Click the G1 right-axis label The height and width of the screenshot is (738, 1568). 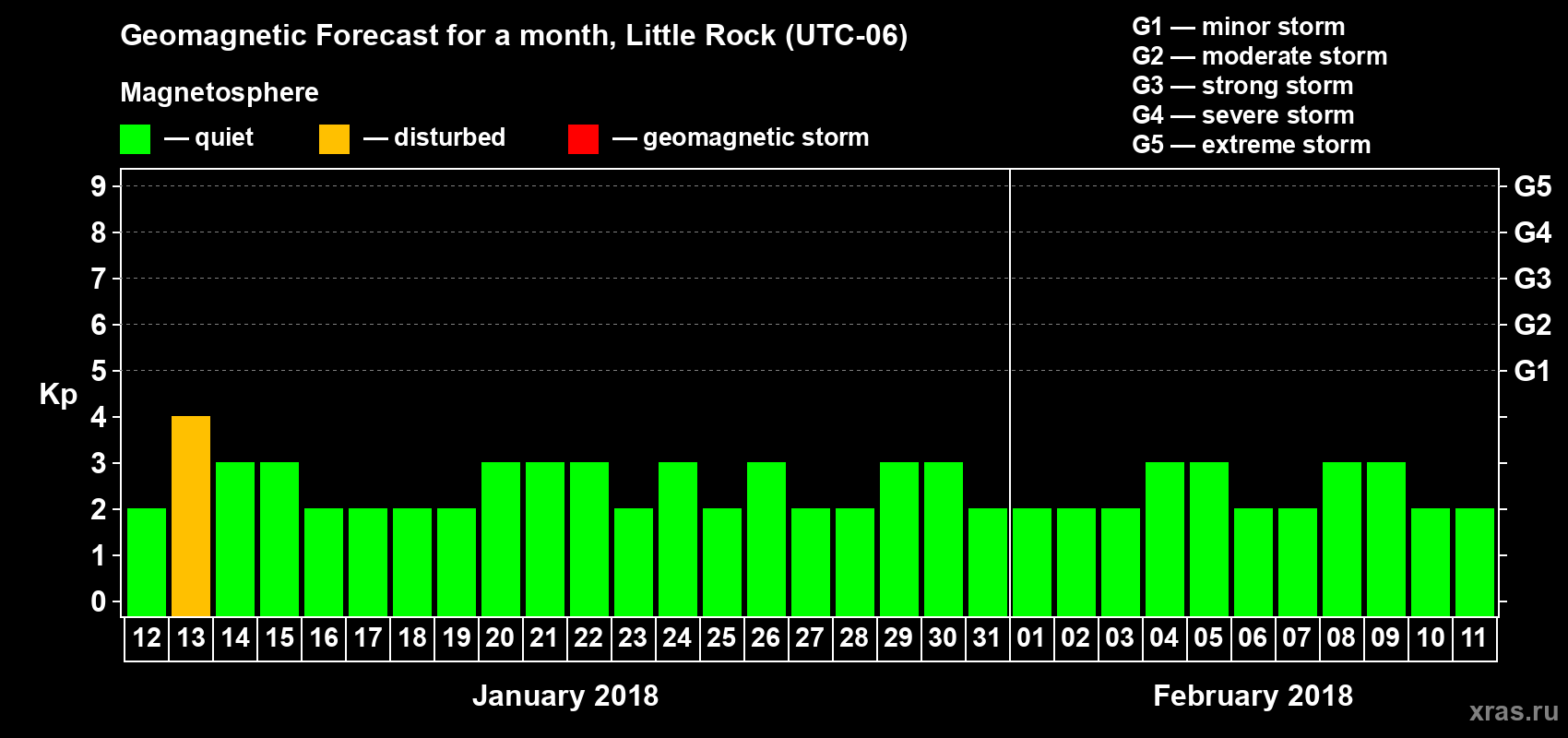click(x=1532, y=371)
